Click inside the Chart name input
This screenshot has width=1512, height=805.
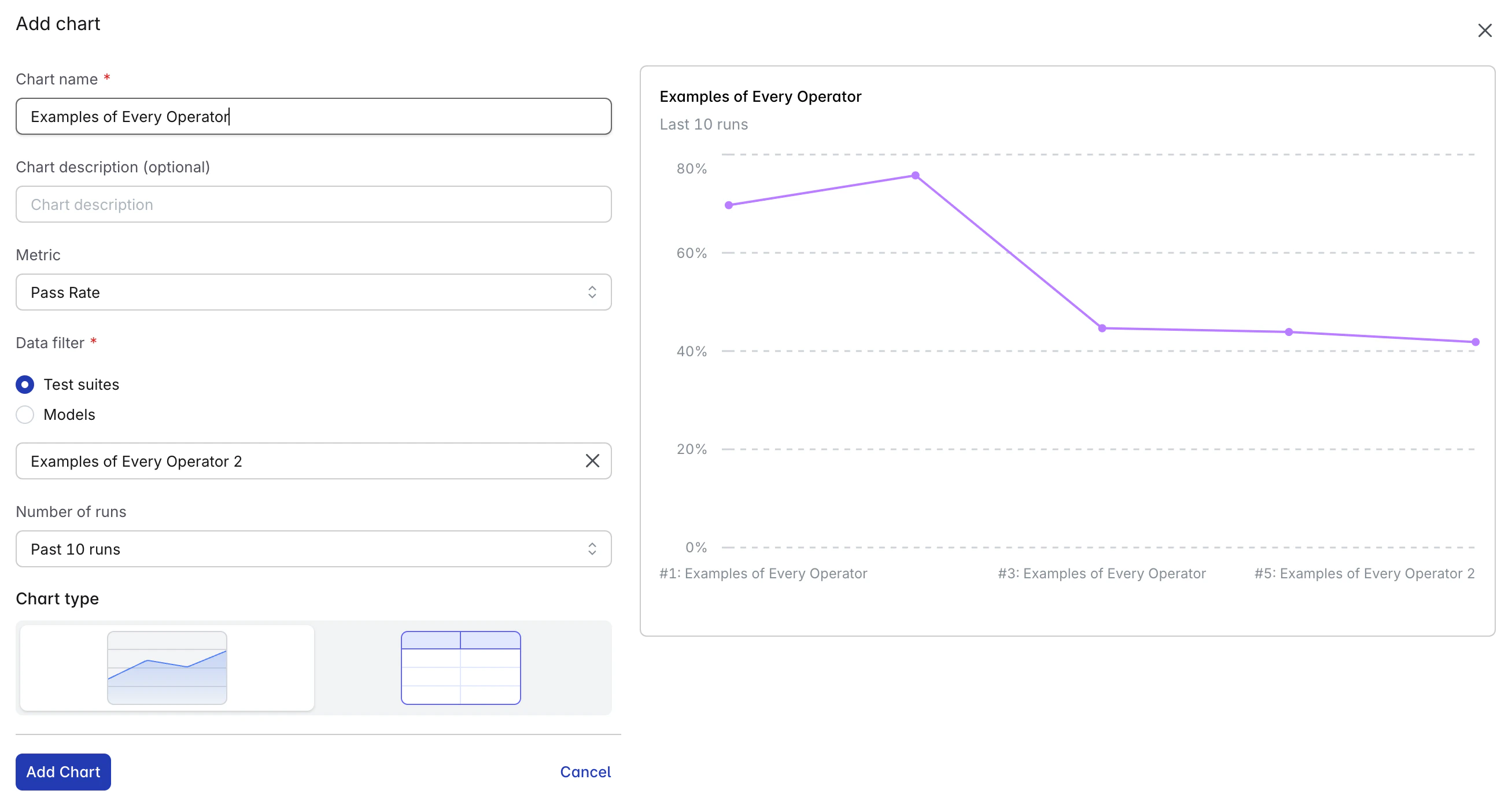(314, 116)
